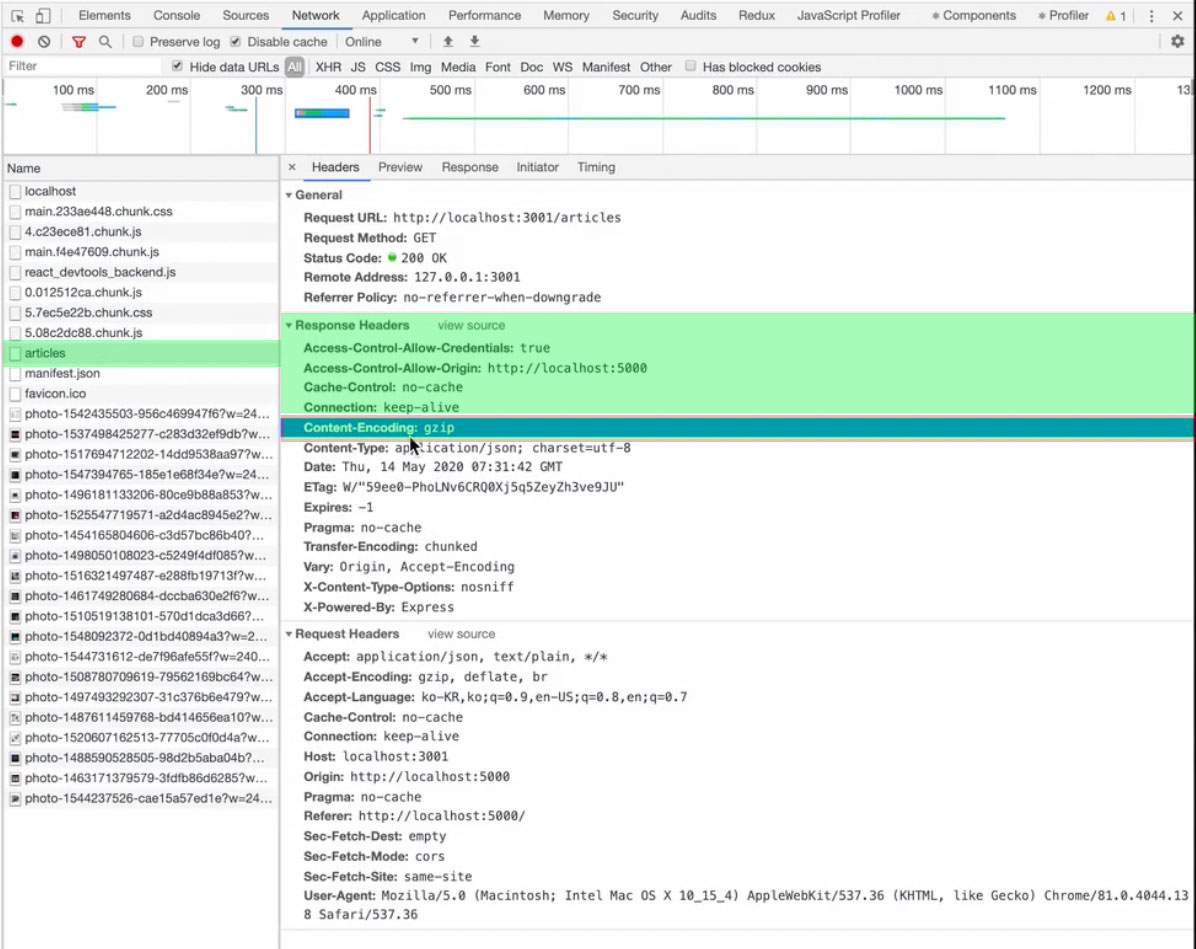This screenshot has height=949, width=1196.
Task: Open the Application panel tab
Action: pos(394,15)
